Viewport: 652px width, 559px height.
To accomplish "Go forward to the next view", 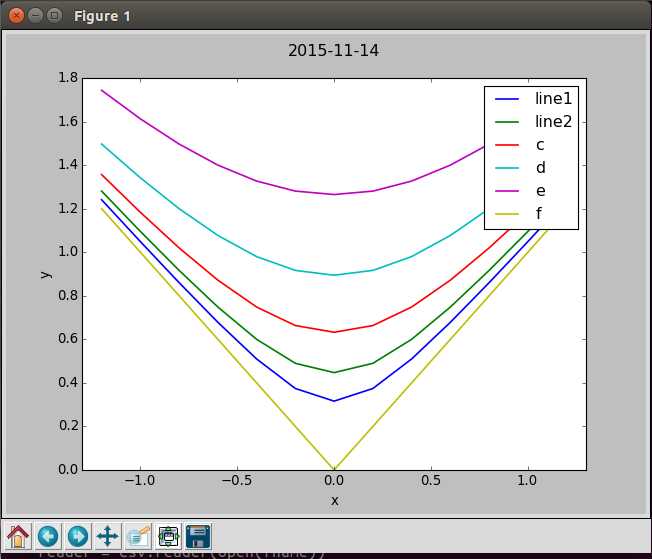I will coord(78,536).
